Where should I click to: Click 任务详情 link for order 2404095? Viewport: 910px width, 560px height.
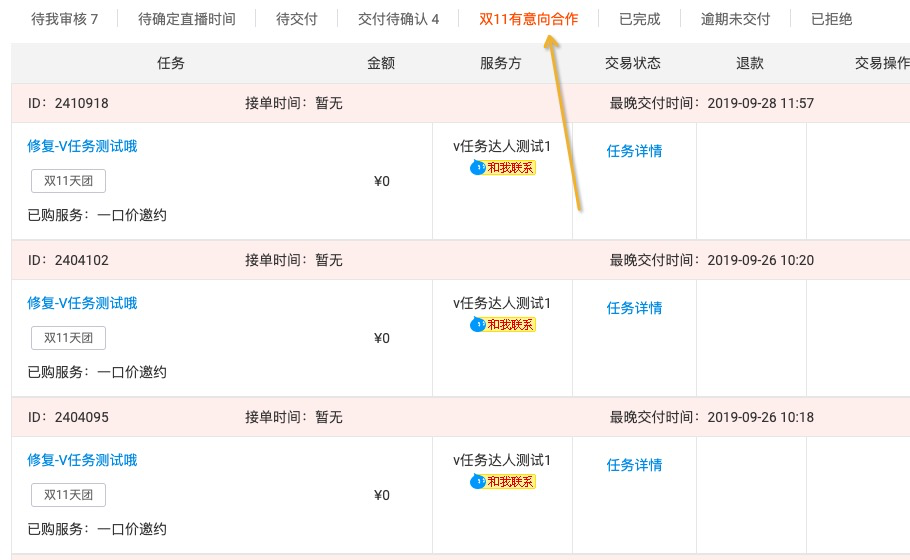tap(634, 465)
